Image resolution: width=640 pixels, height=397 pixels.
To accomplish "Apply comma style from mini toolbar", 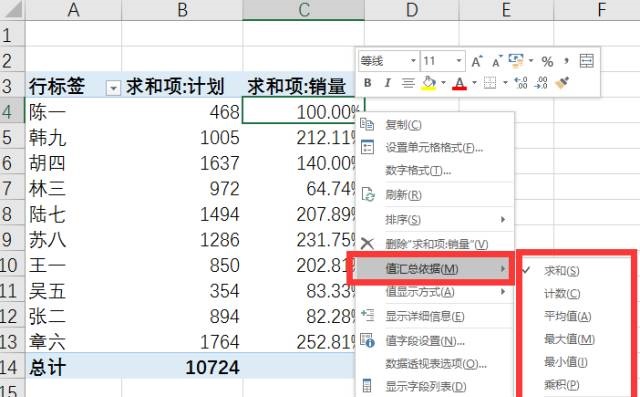I will coord(566,61).
